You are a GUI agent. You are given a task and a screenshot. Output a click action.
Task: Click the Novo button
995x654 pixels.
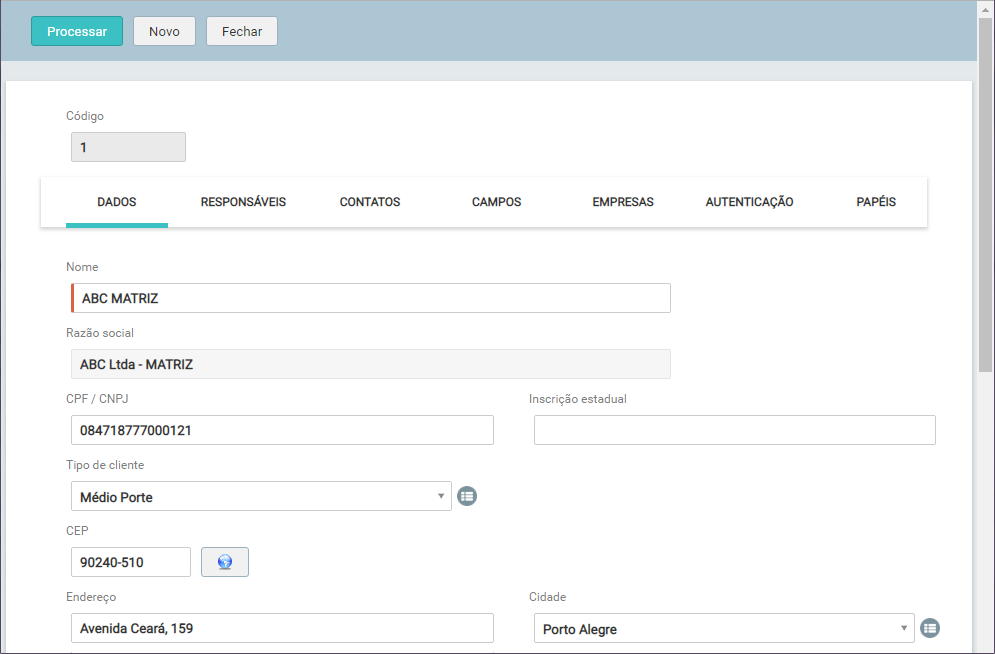point(164,31)
